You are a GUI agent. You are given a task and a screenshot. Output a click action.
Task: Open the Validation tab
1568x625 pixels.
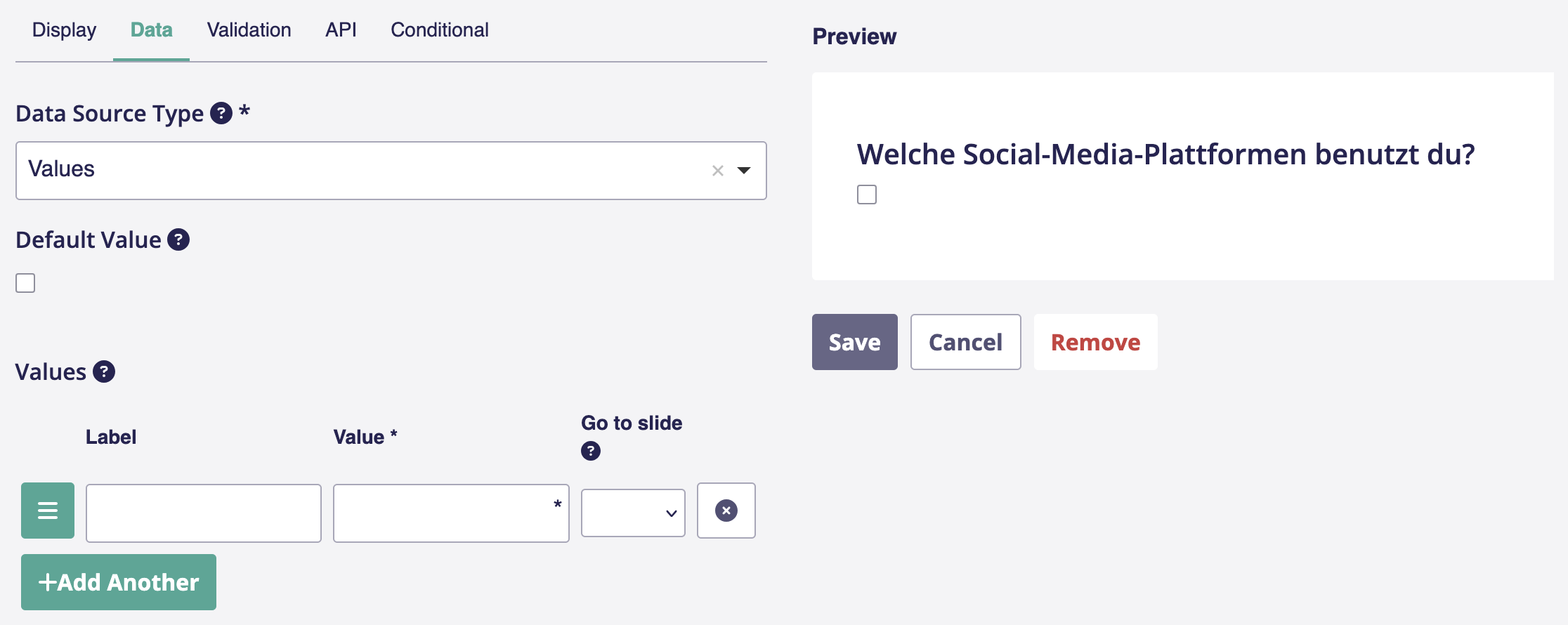point(249,30)
